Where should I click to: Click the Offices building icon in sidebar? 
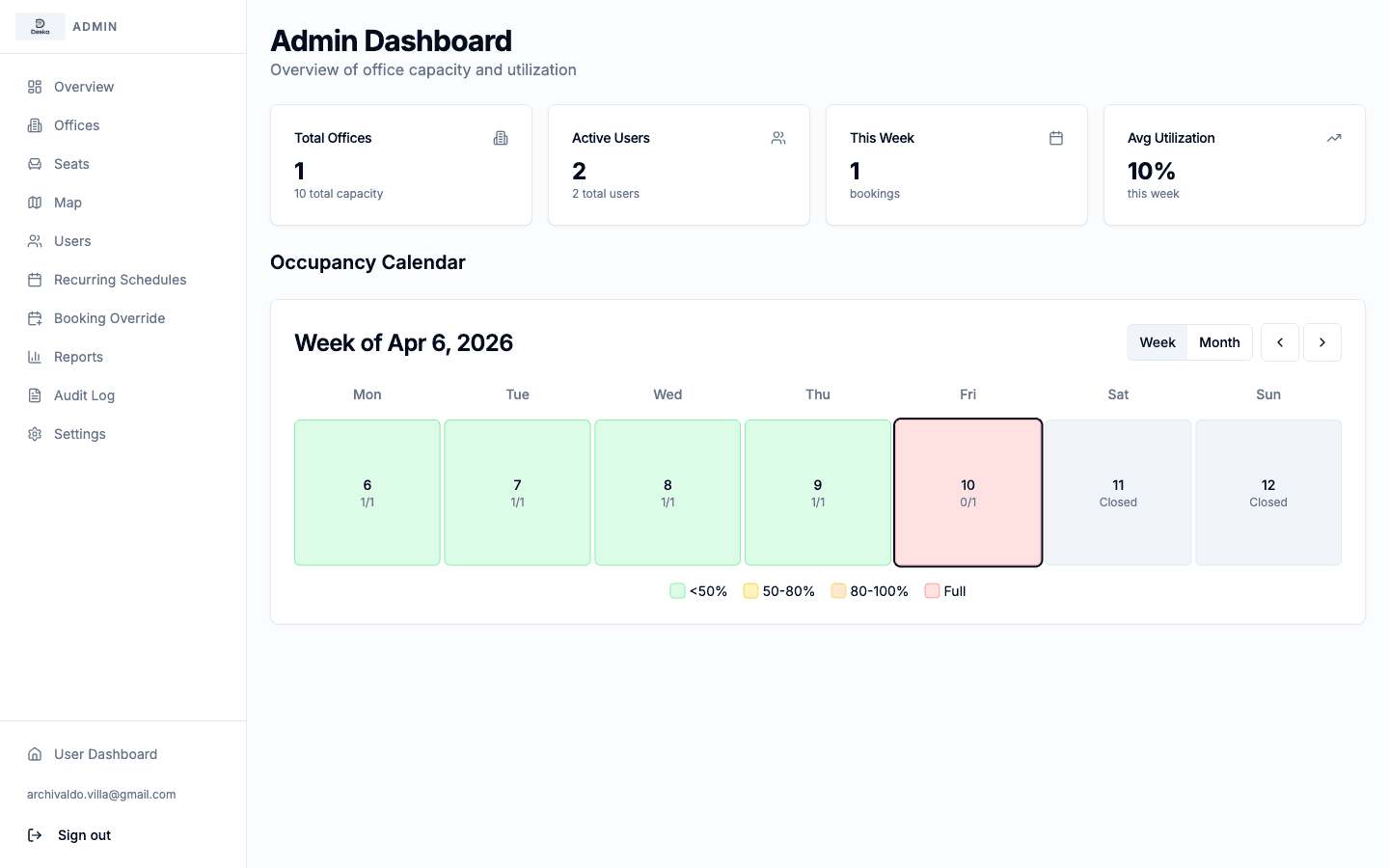(35, 125)
